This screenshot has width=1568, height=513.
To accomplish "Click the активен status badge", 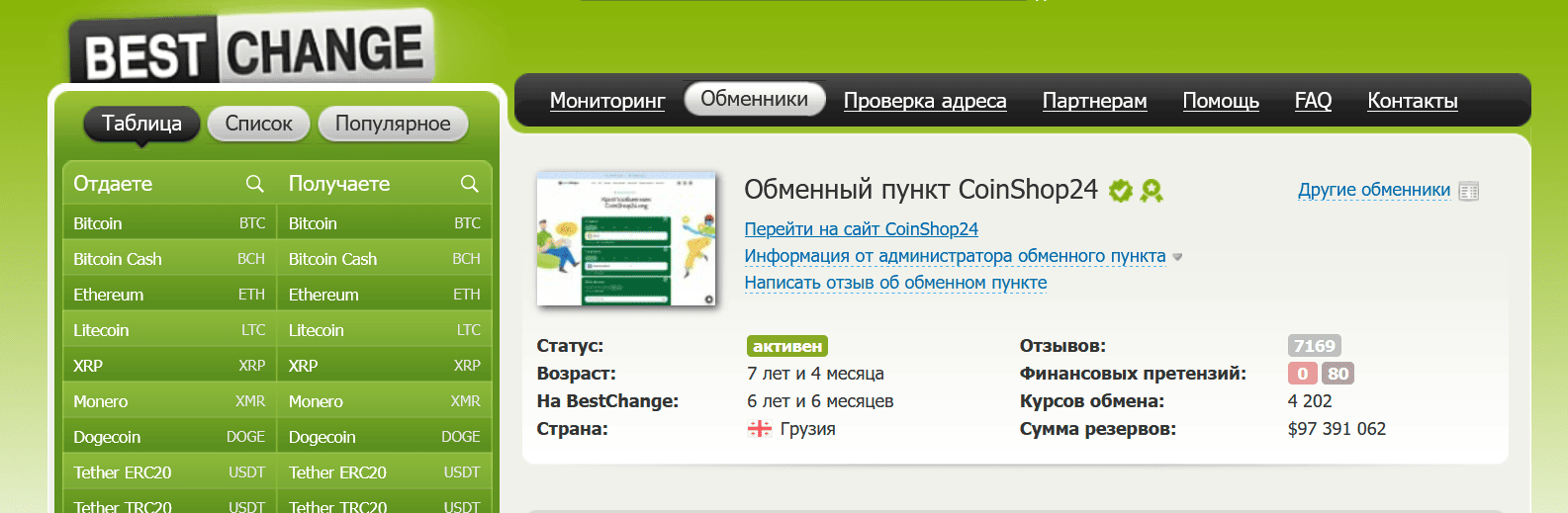I will pyautogui.click(x=787, y=346).
